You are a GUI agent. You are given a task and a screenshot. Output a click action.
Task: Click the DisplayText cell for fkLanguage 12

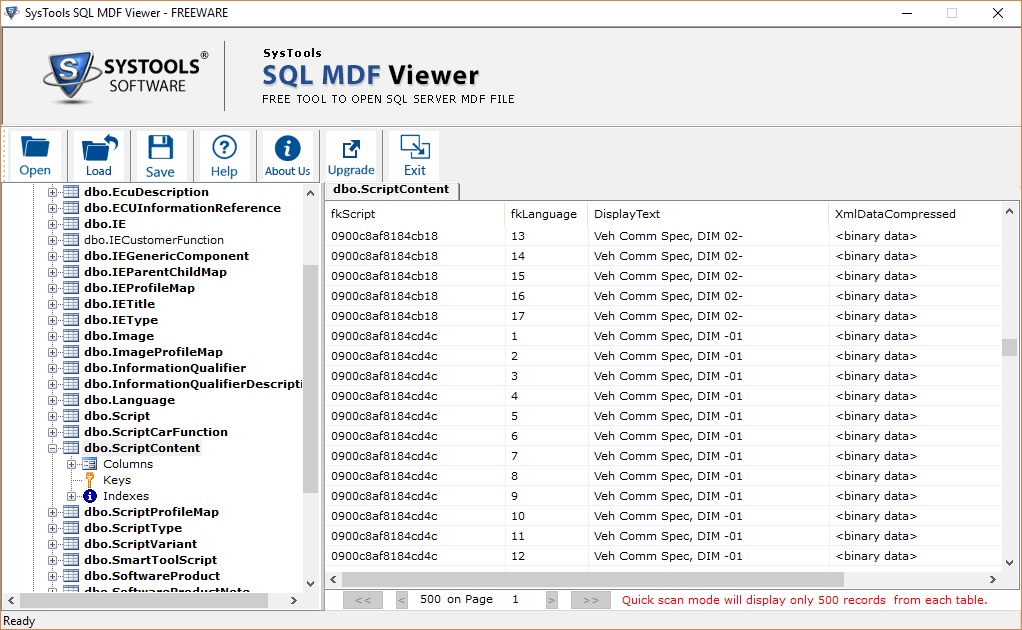coord(708,556)
